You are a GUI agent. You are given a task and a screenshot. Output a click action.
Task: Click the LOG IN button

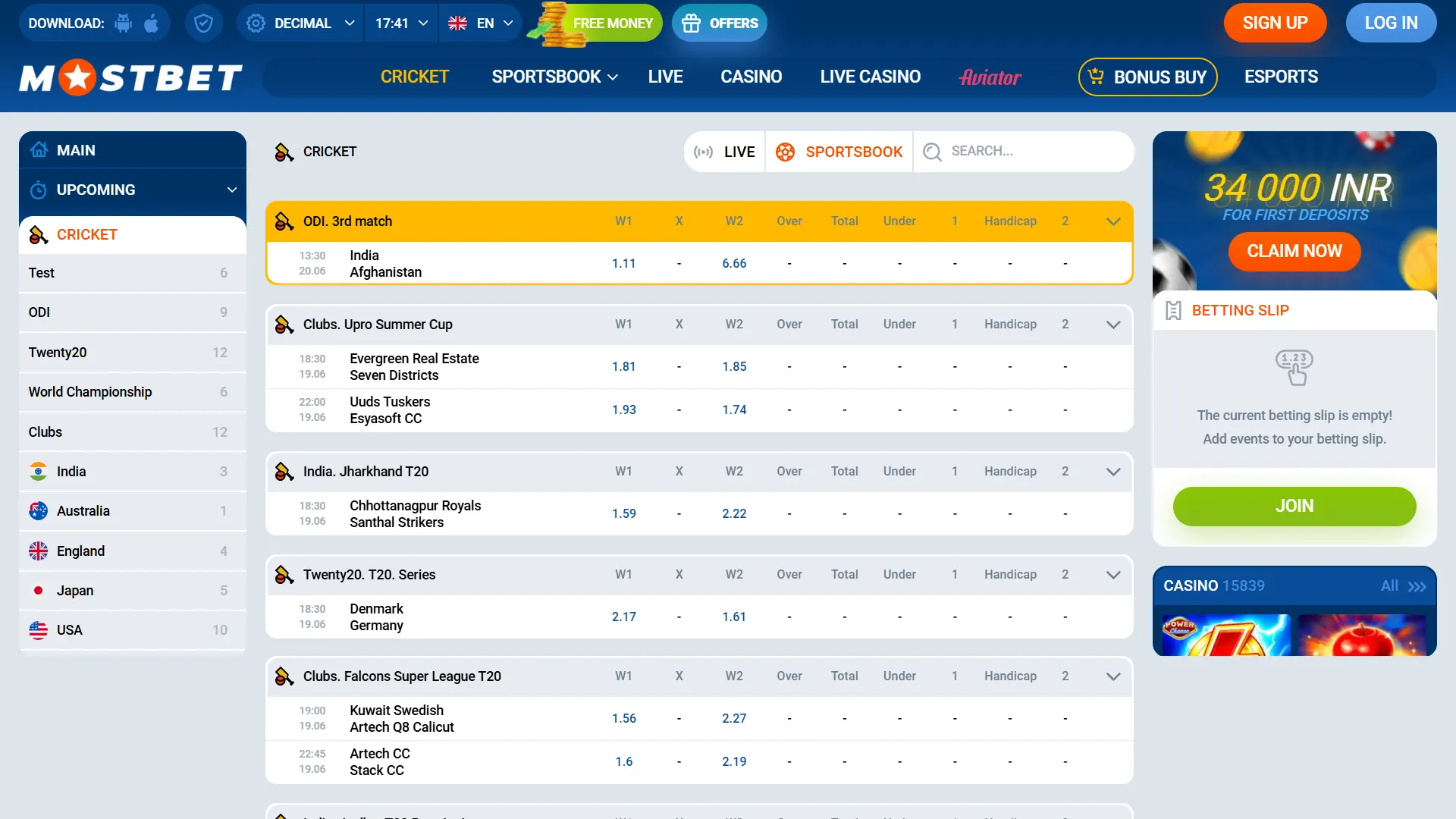pyautogui.click(x=1391, y=23)
